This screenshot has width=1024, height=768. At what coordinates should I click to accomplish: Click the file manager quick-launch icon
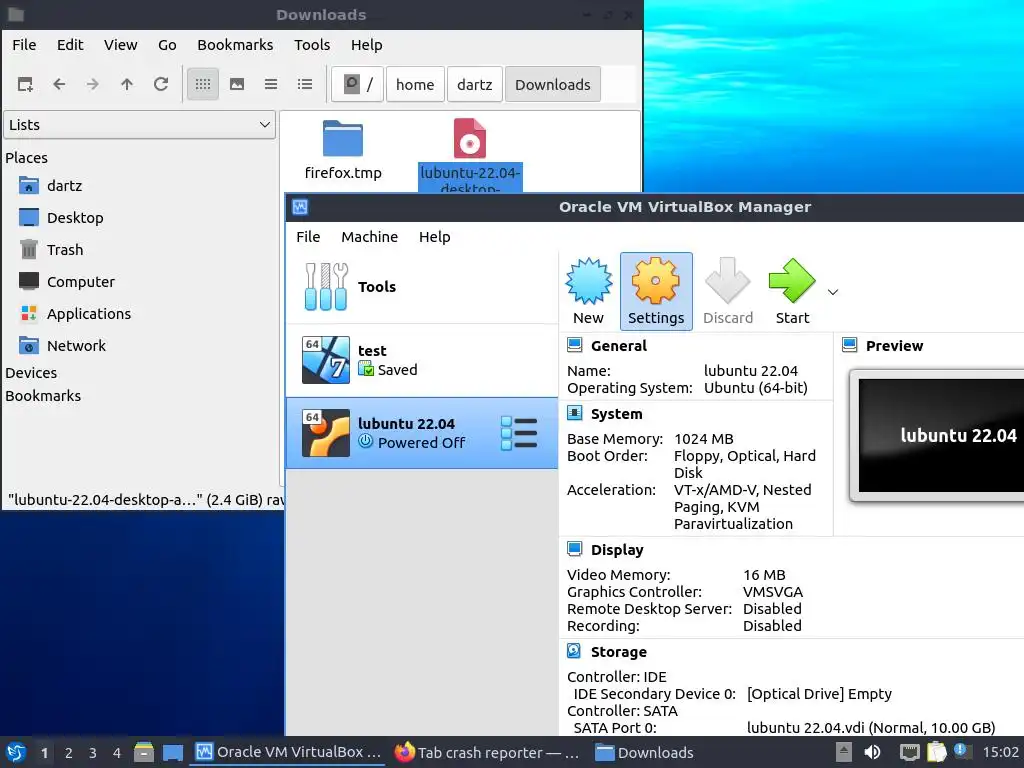144,752
